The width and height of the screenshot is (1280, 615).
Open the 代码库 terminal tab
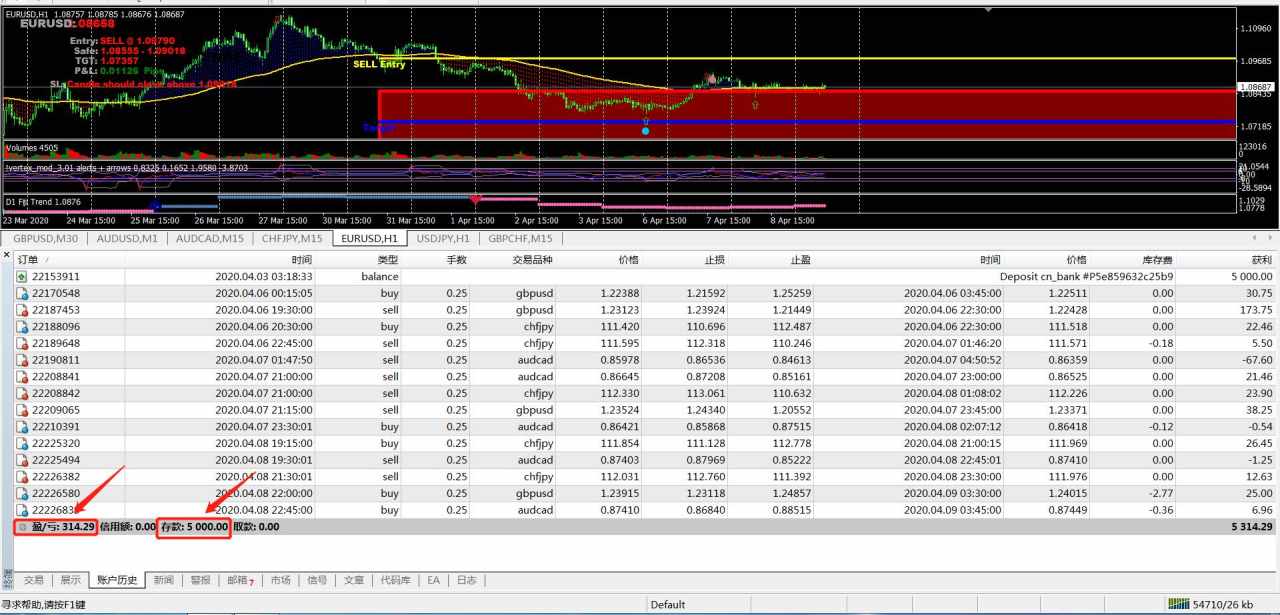tap(396, 580)
